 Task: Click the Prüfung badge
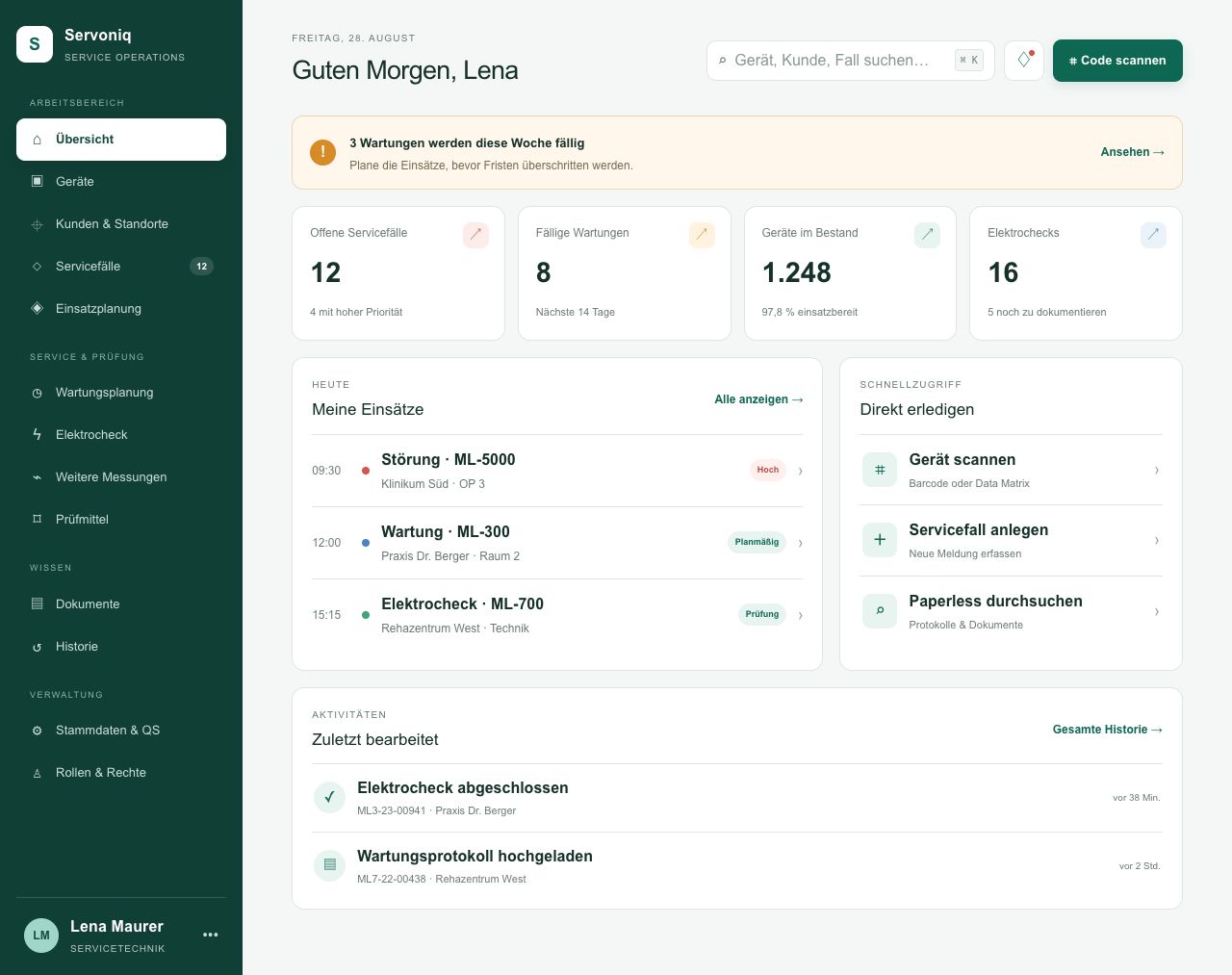(762, 614)
